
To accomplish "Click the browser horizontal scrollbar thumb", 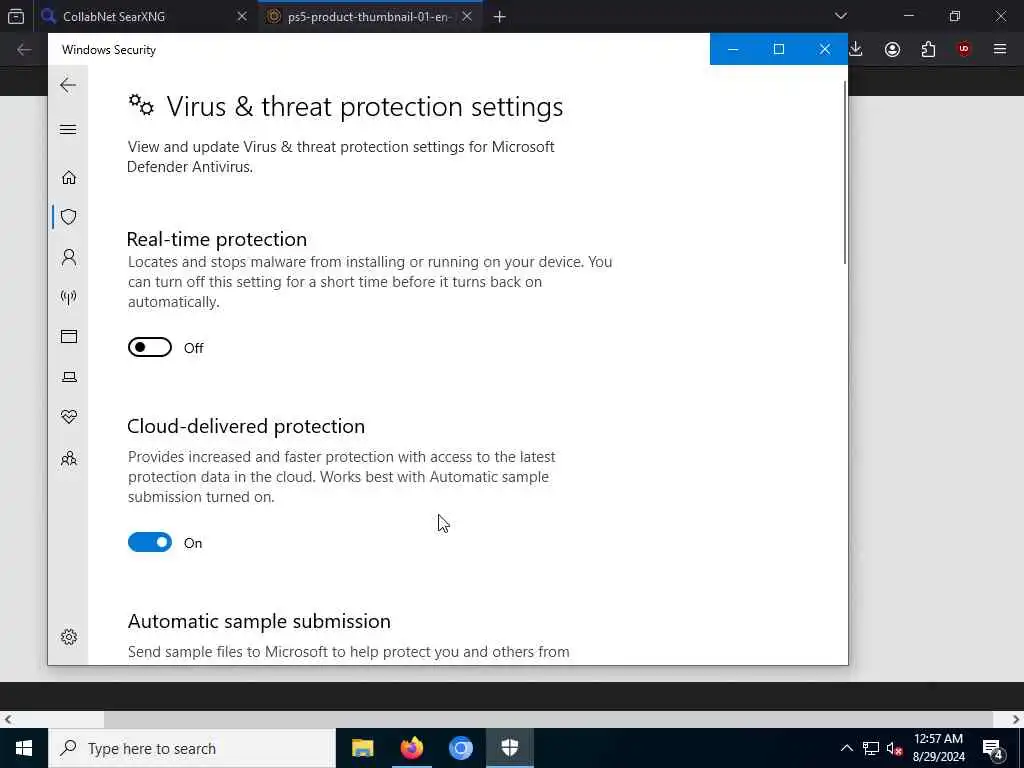I will click(549, 719).
